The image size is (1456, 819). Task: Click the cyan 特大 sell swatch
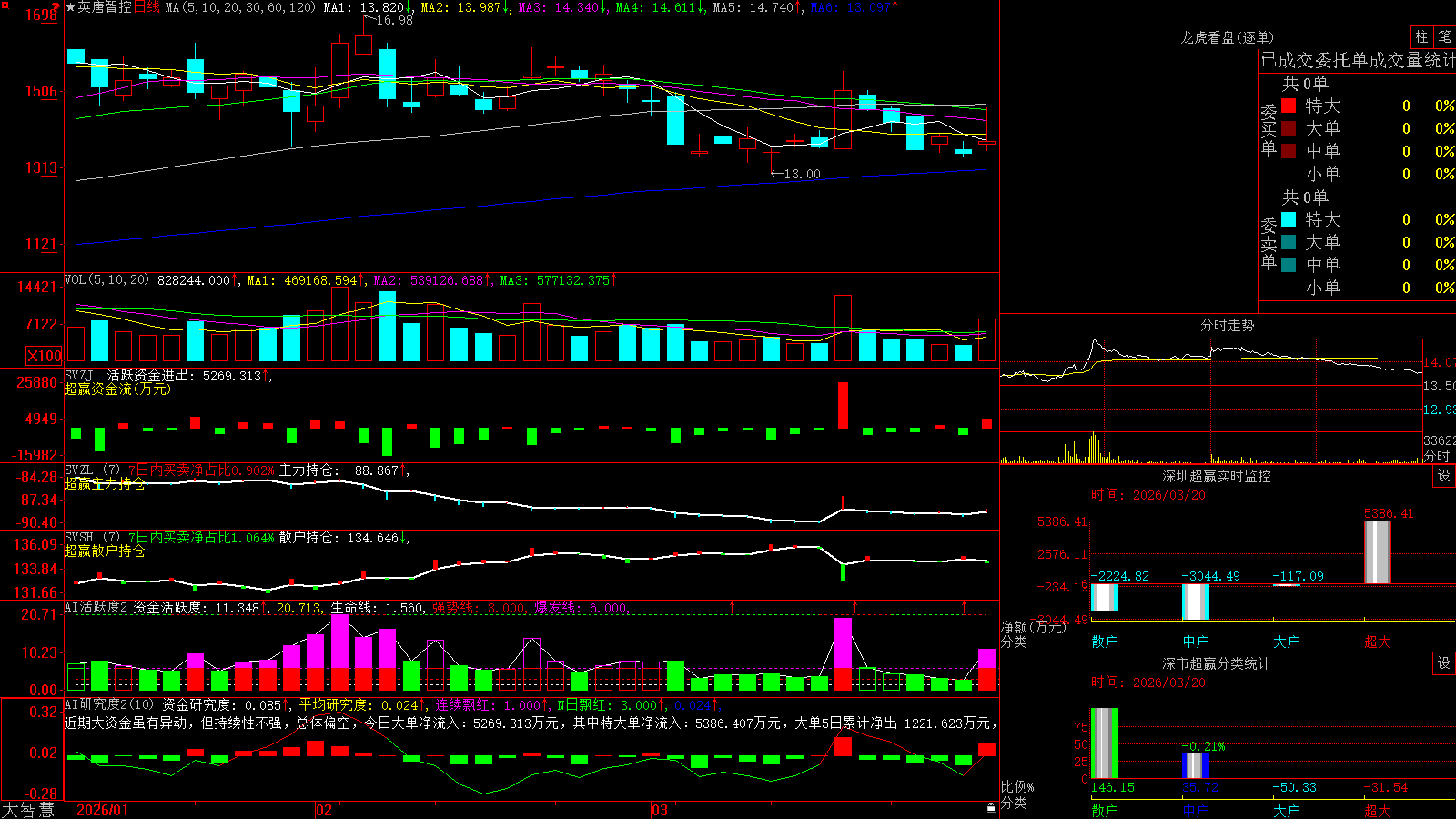click(1289, 219)
